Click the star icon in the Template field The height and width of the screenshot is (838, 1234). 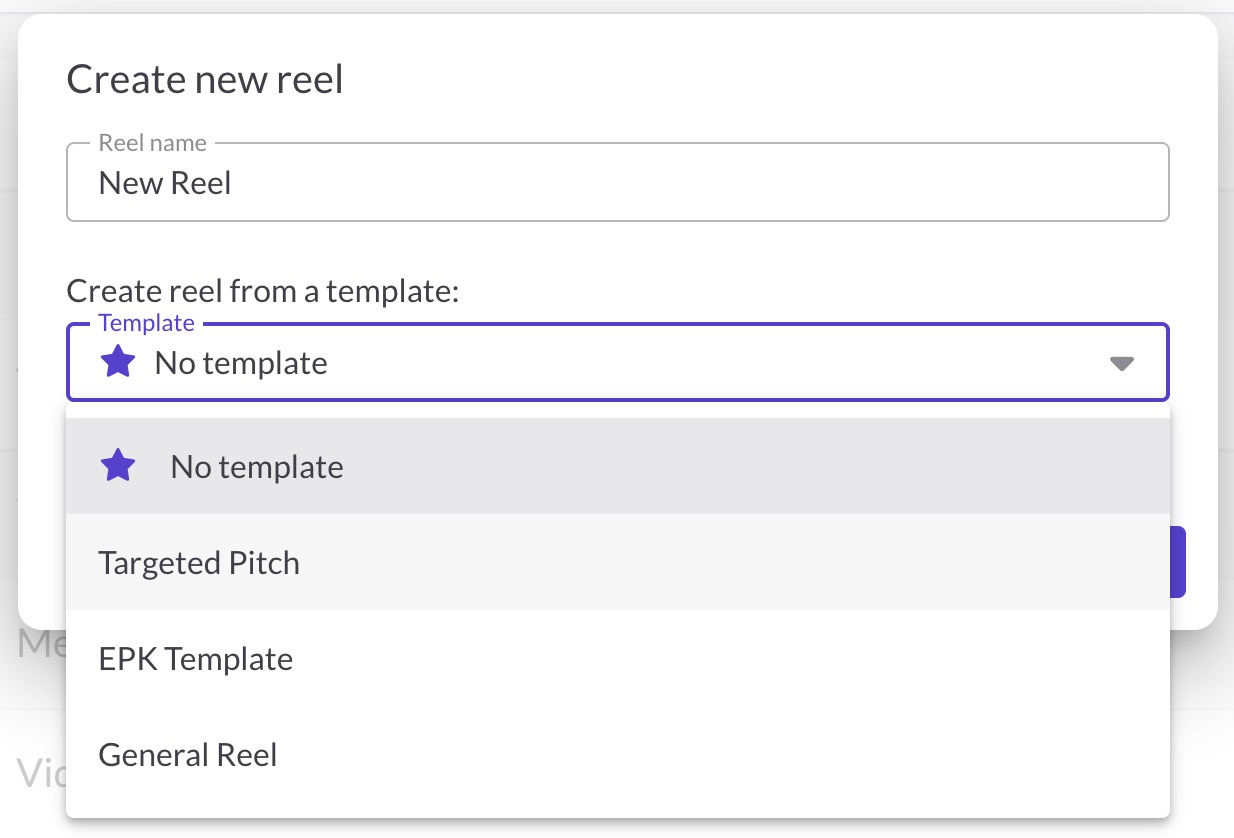[118, 362]
